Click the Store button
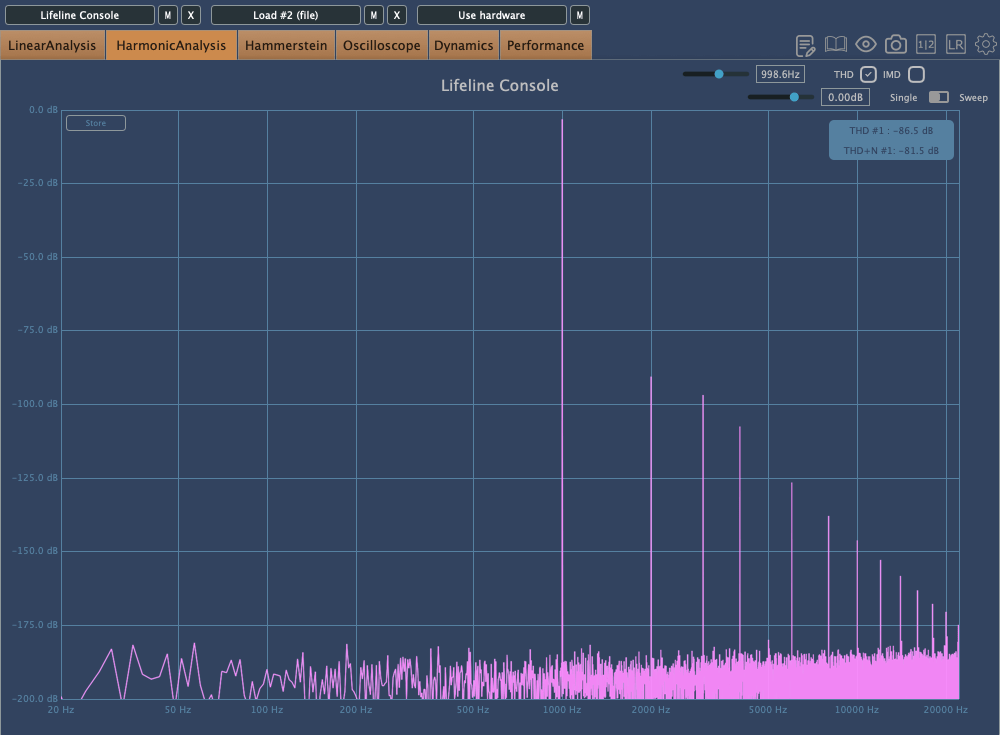 click(96, 123)
